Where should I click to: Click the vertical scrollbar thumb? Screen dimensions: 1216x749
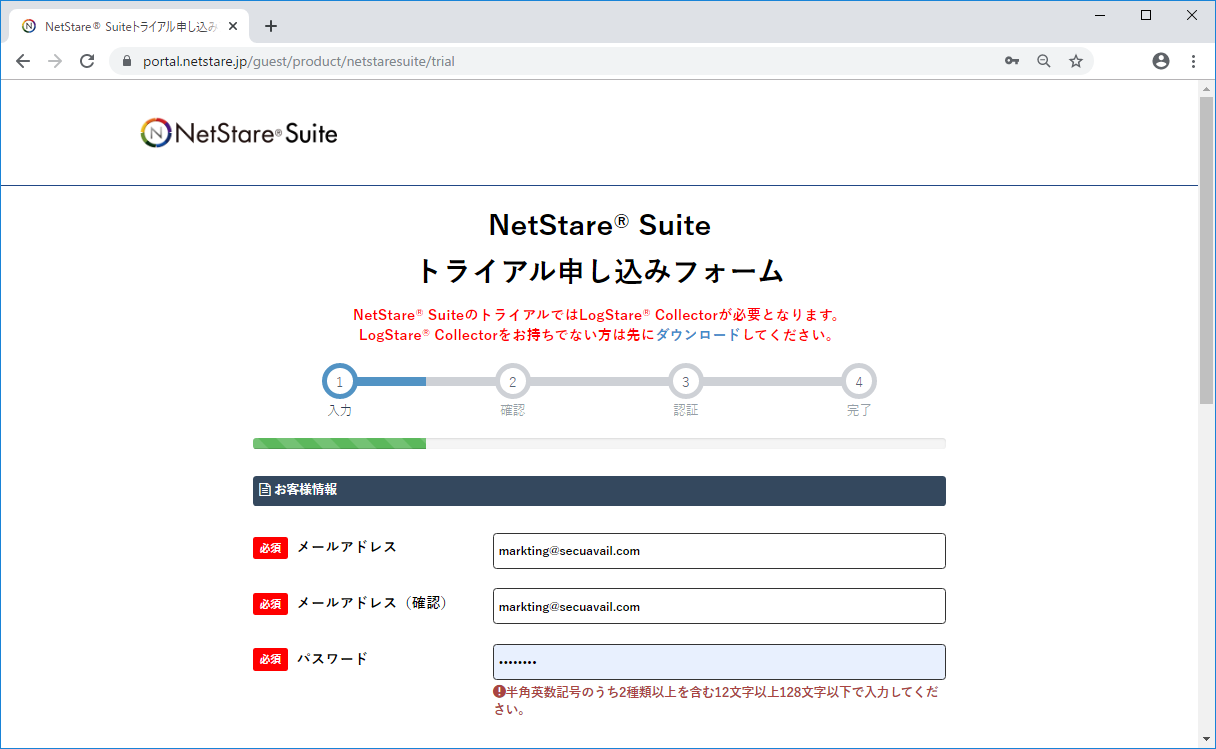pyautogui.click(x=1206, y=250)
